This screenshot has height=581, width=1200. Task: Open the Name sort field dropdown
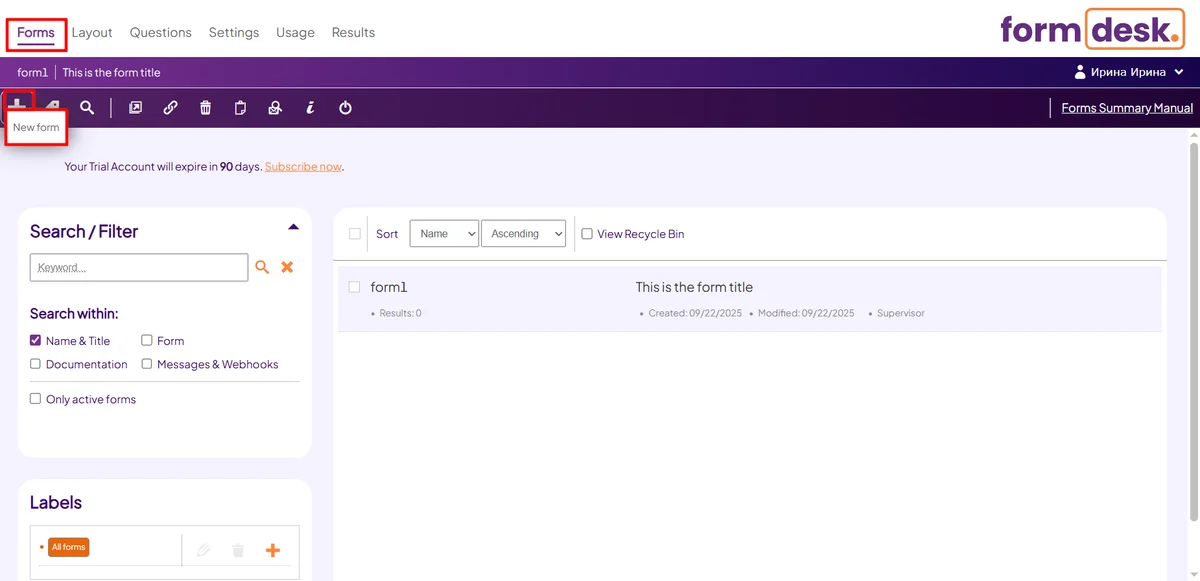click(444, 234)
